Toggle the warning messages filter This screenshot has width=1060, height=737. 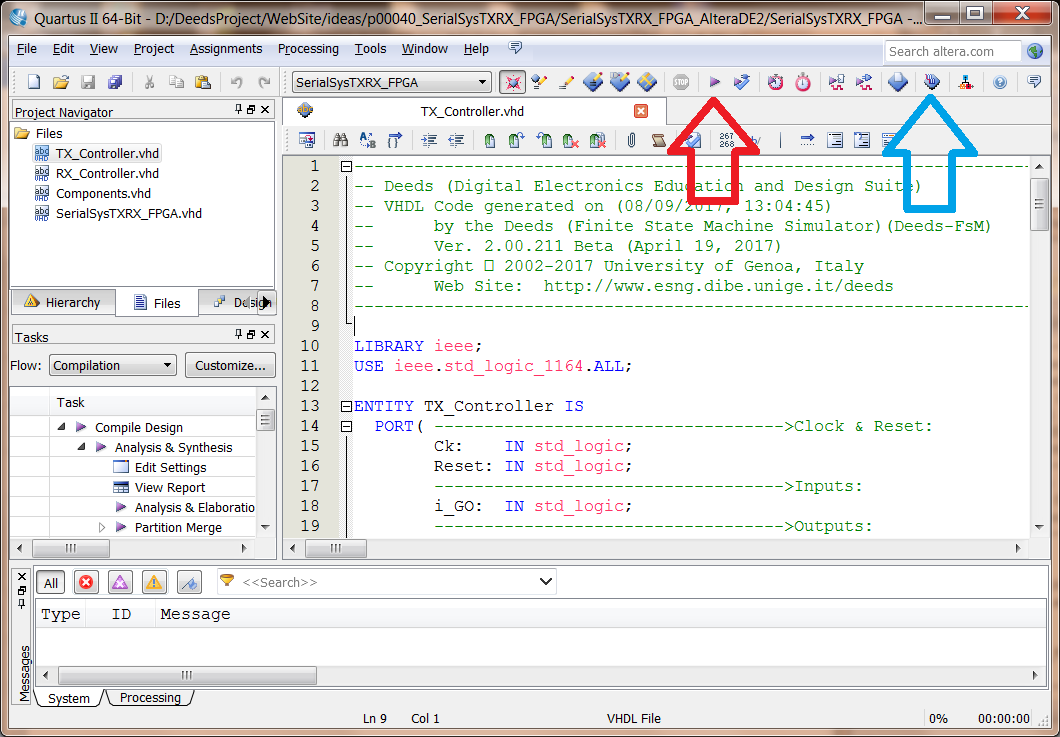153,582
